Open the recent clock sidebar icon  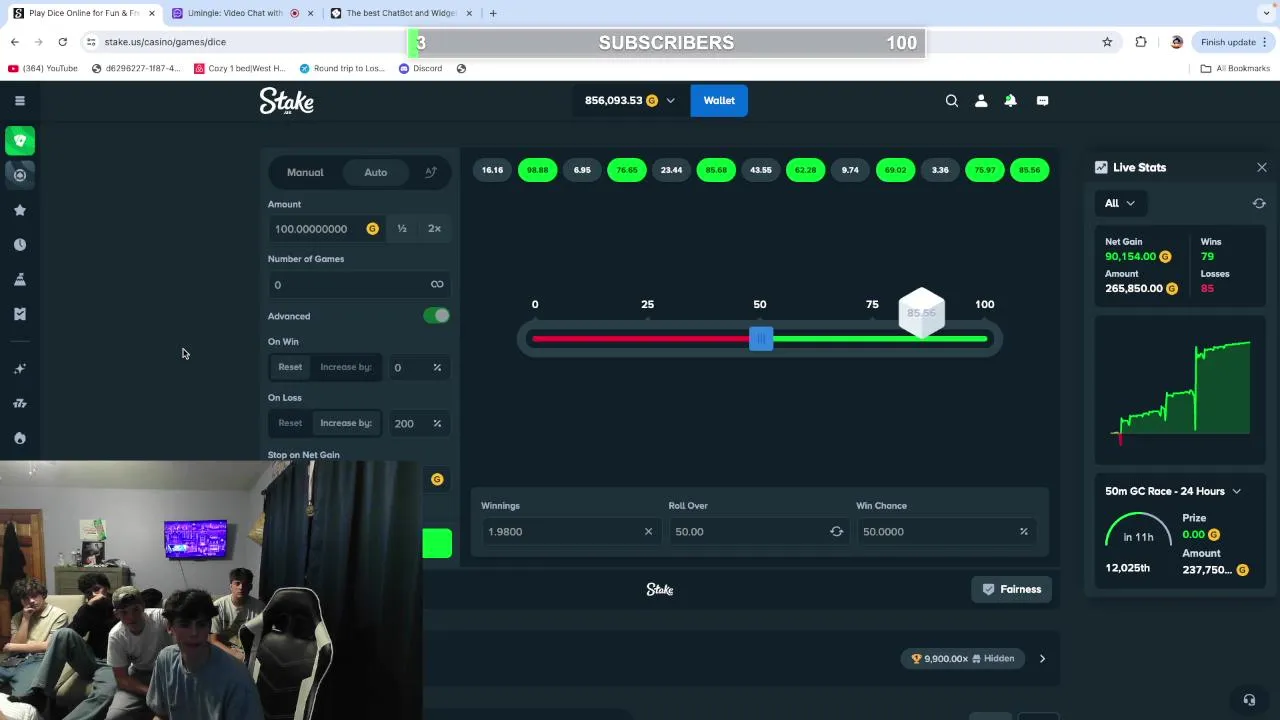click(19, 244)
